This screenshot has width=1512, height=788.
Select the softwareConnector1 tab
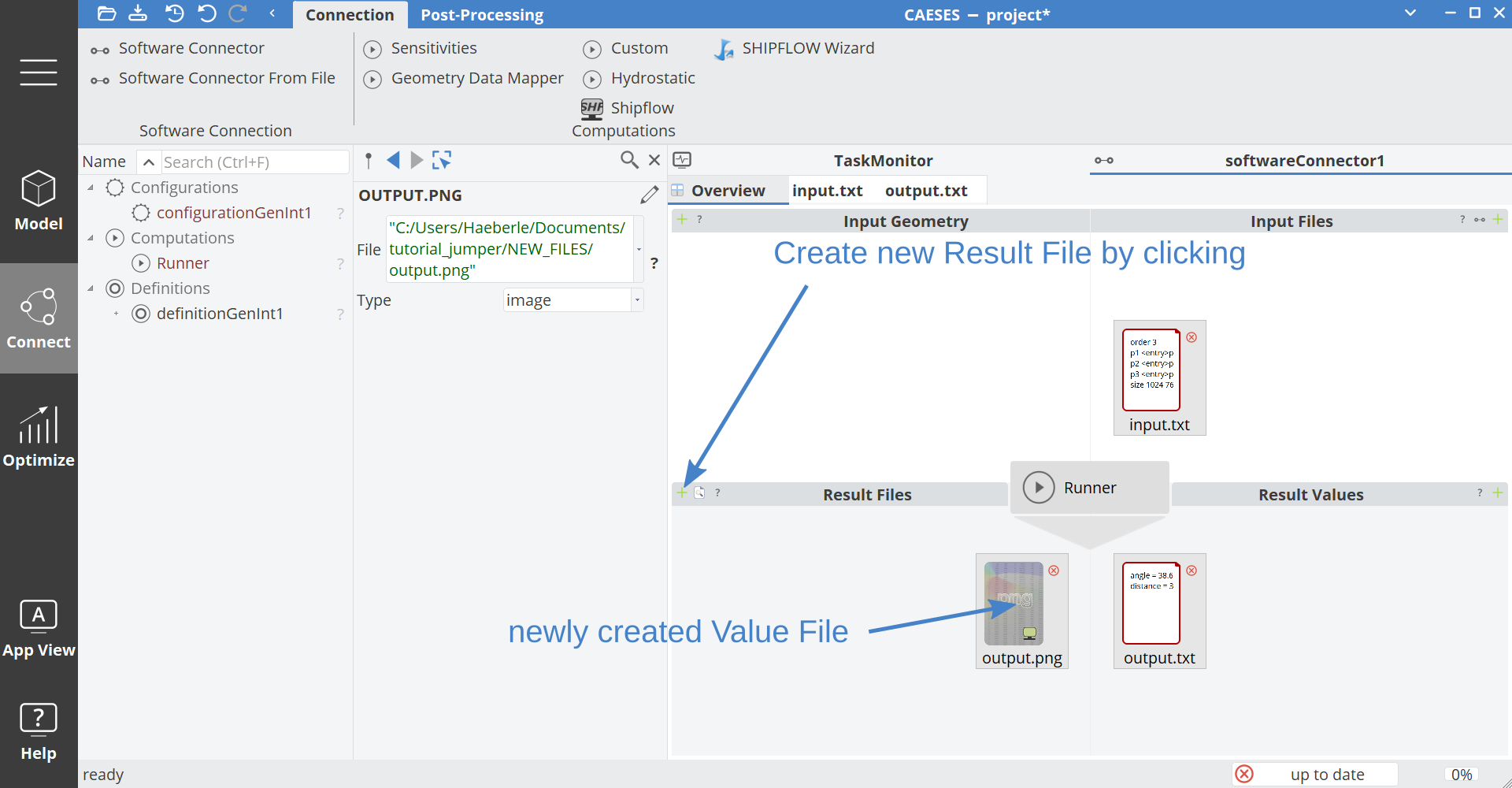click(x=1304, y=161)
